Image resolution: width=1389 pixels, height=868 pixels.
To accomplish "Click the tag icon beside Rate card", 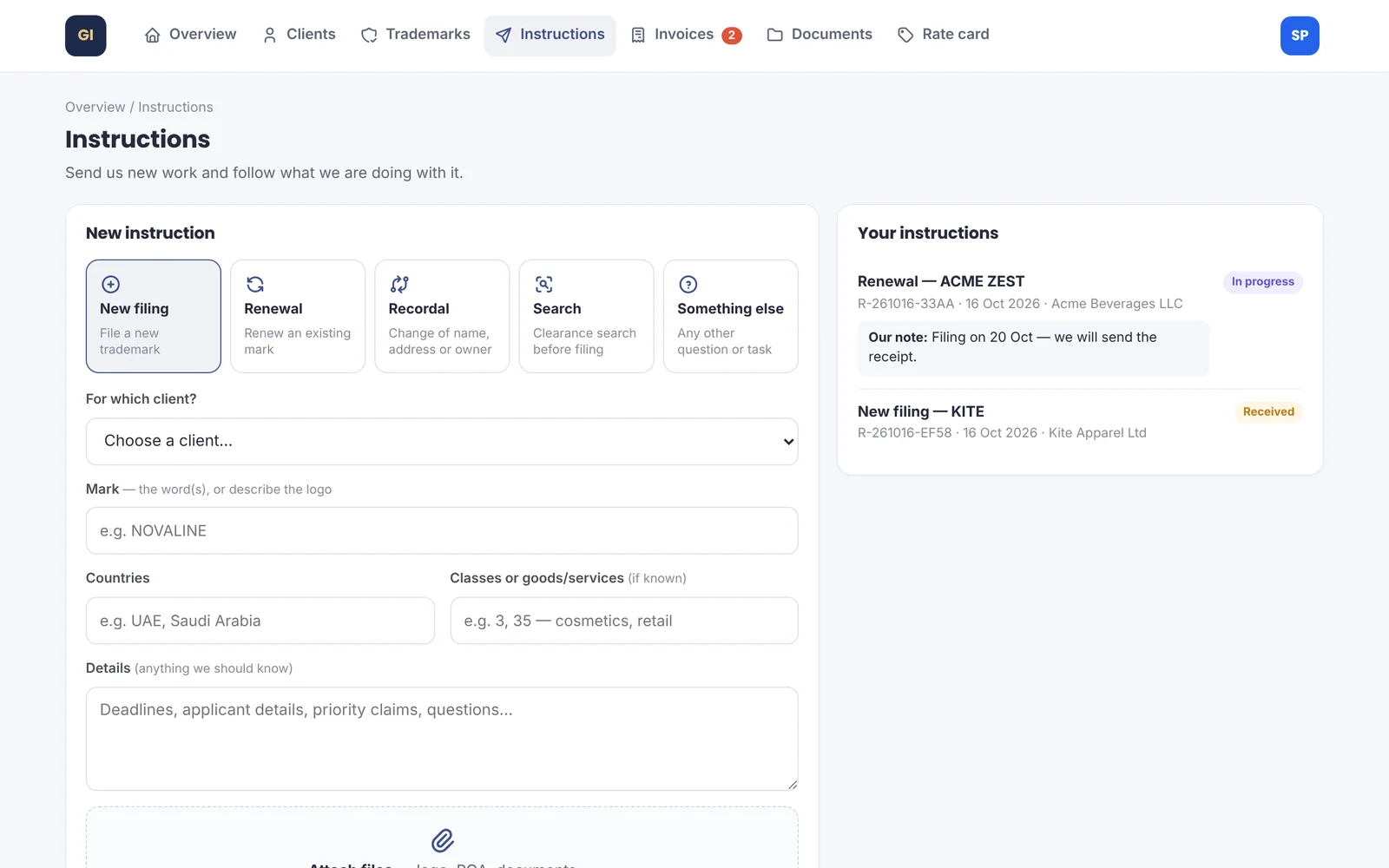I will click(905, 36).
